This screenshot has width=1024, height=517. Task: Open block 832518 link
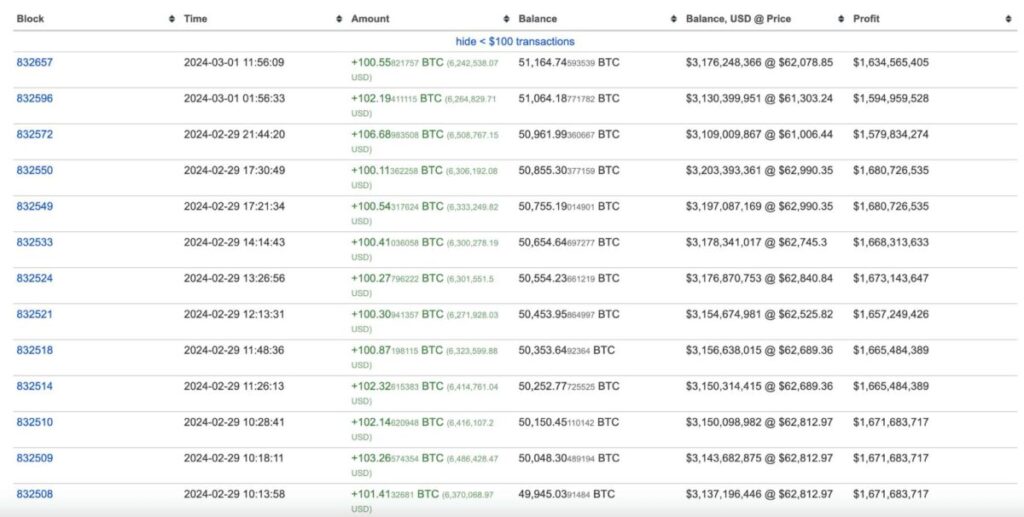[35, 350]
